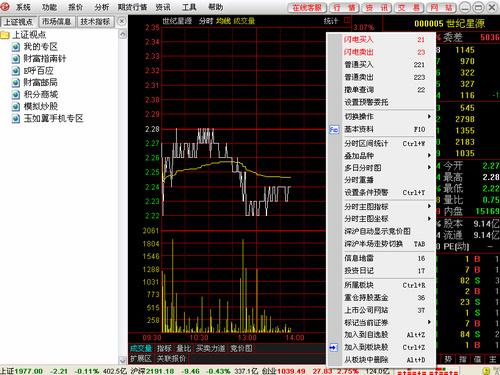Image resolution: width=500 pixels, height=375 pixels.
Task: Switch to the 市场信息 tab
Action: coord(57,22)
